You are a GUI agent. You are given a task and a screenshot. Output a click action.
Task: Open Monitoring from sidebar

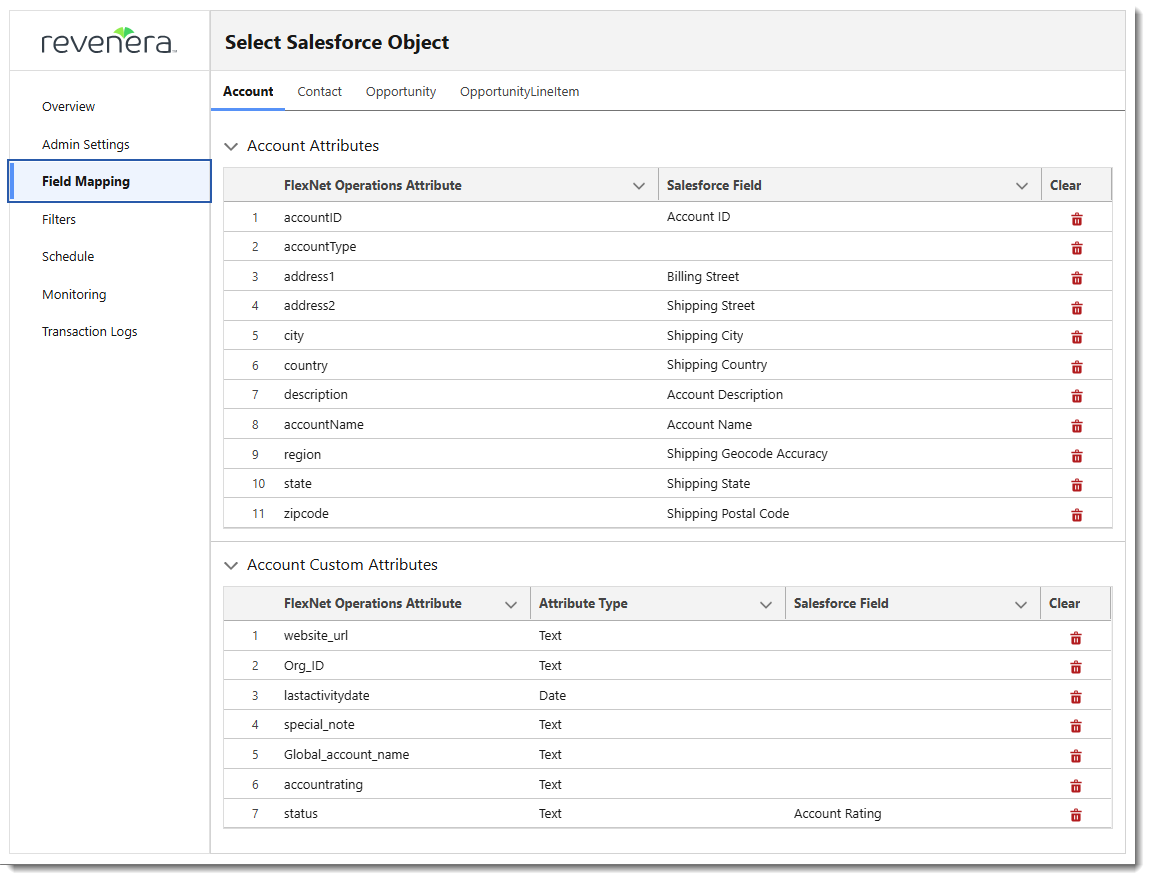[x=74, y=295]
